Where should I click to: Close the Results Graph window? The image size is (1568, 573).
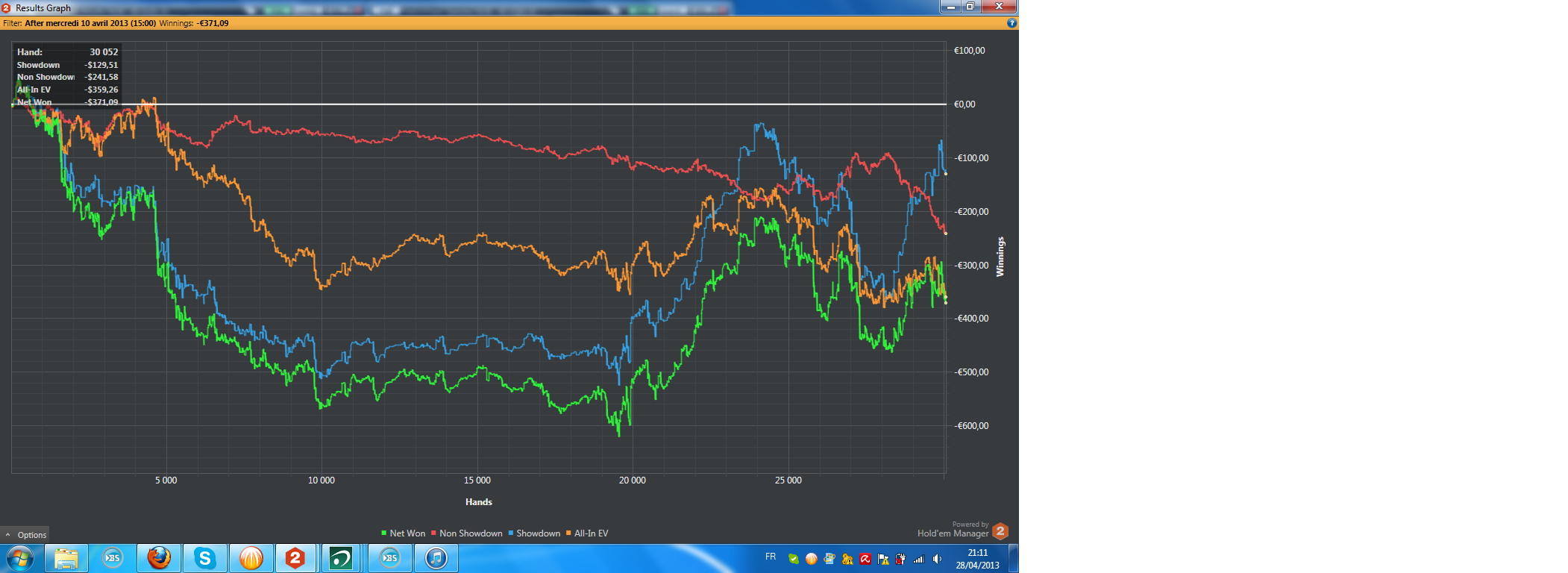click(x=999, y=7)
